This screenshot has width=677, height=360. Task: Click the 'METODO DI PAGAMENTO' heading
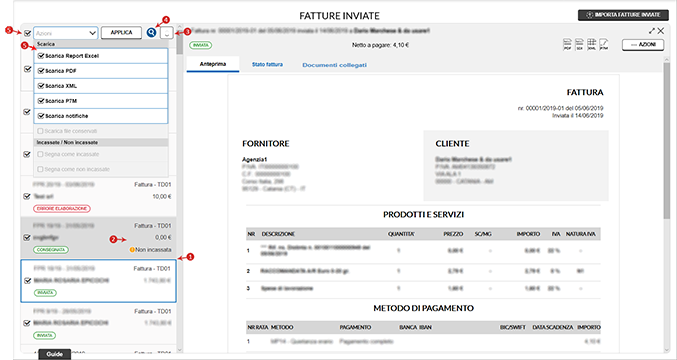point(424,308)
